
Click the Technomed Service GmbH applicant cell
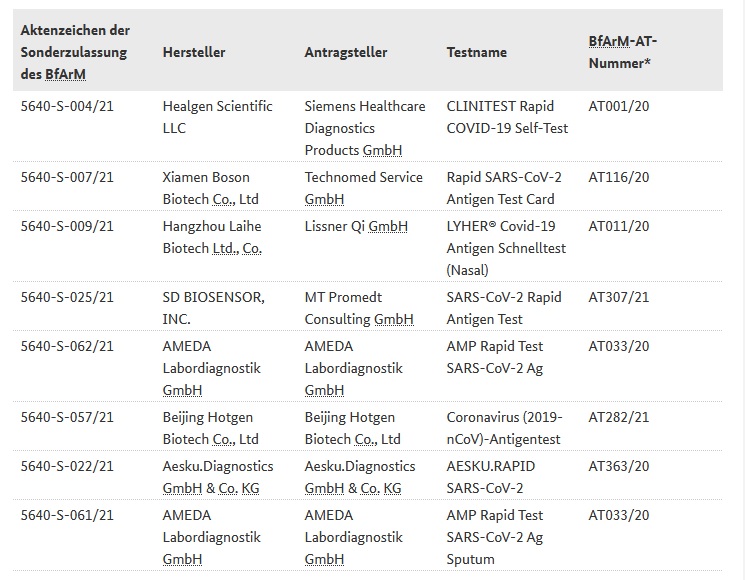pyautogui.click(x=364, y=188)
